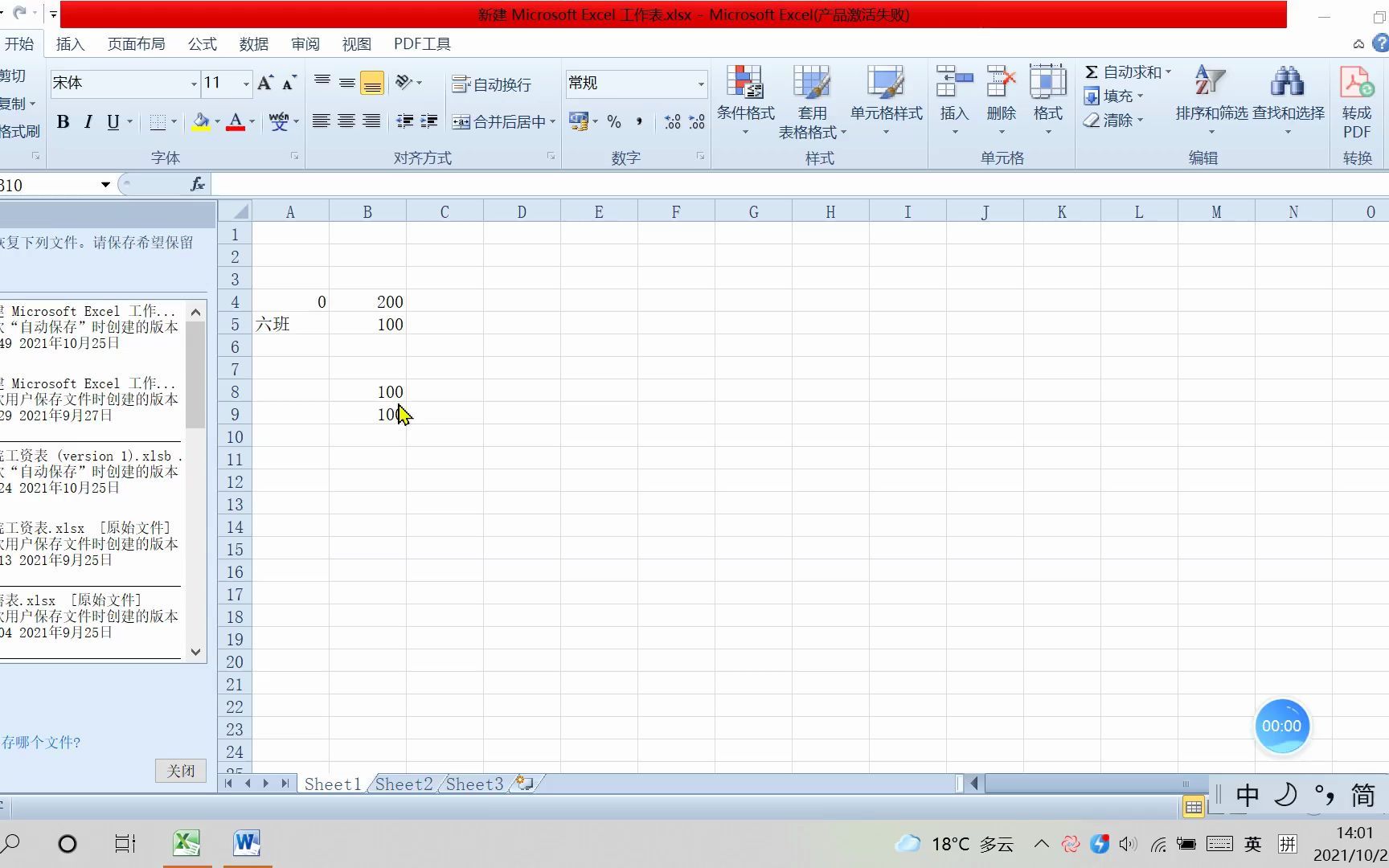The height and width of the screenshot is (868, 1389).
Task: Open the font name dropdown
Action: 193,84
